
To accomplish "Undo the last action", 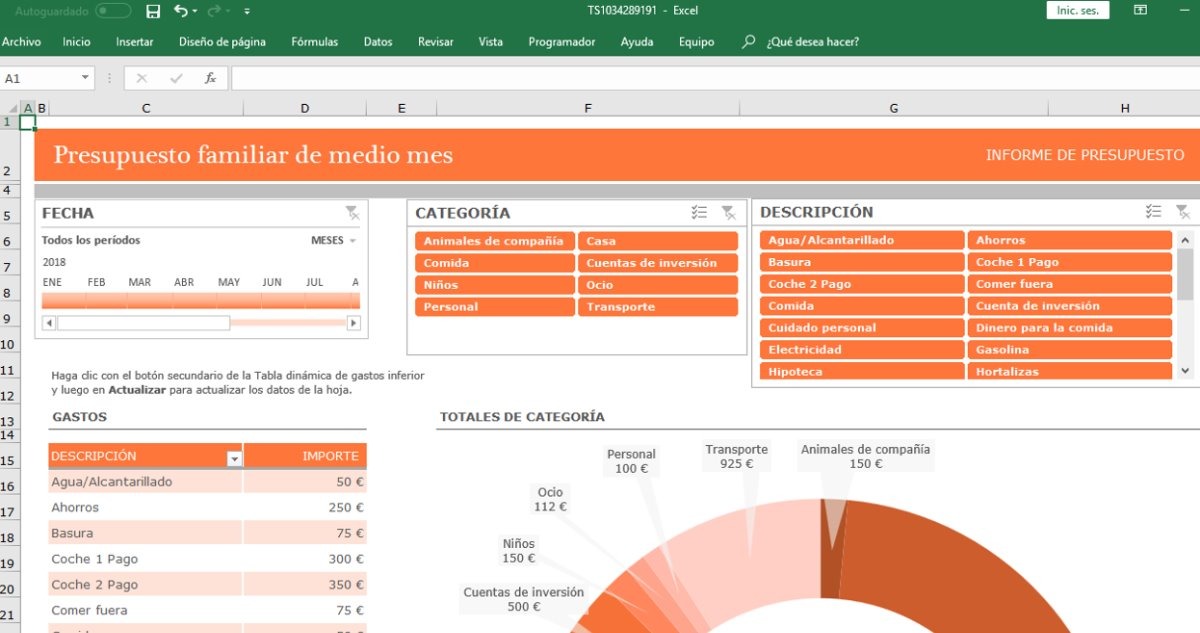I will tap(180, 11).
